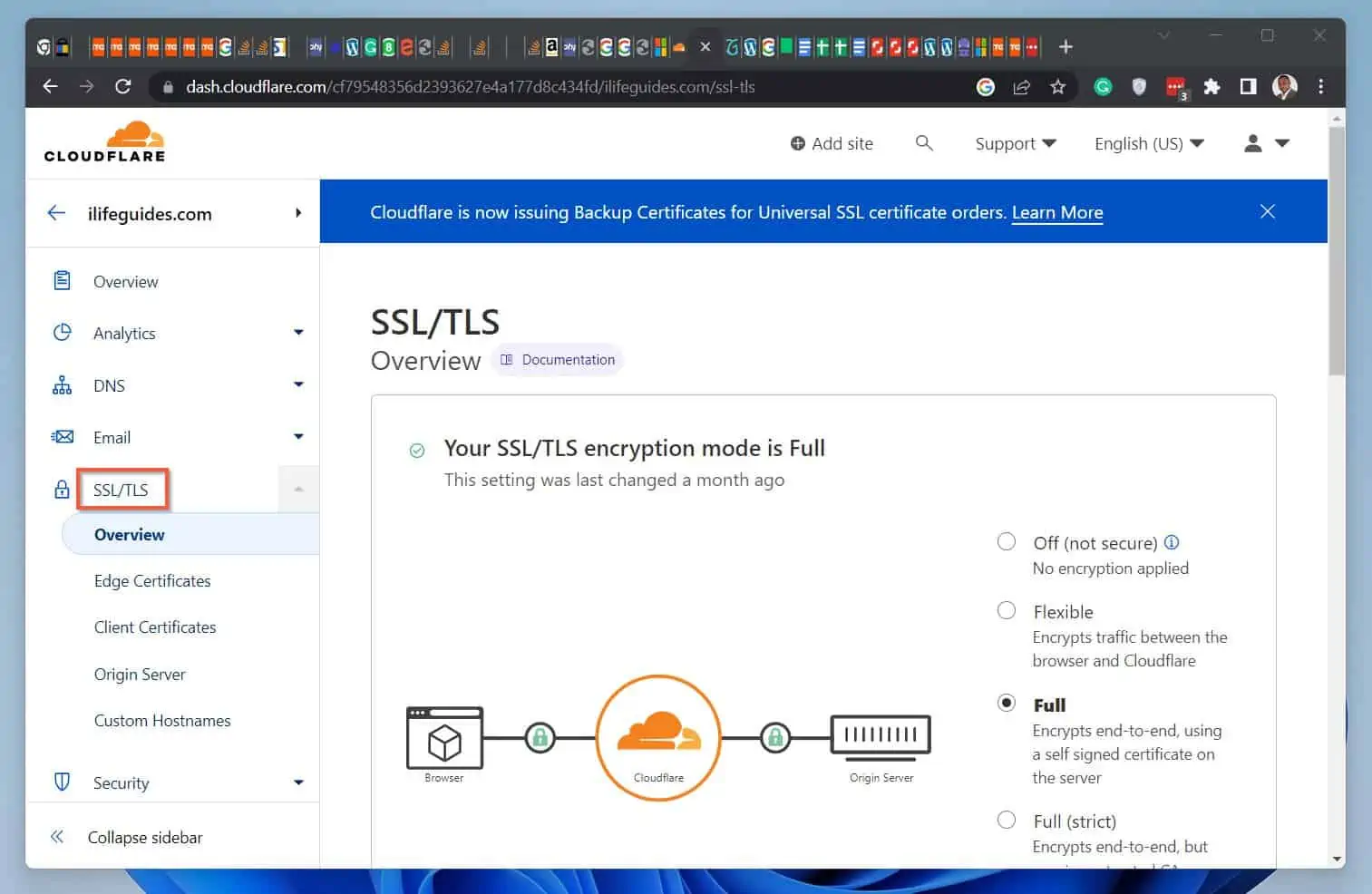This screenshot has width=1372, height=894.
Task: Open the SSL/TLS sidebar menu item
Action: point(121,490)
